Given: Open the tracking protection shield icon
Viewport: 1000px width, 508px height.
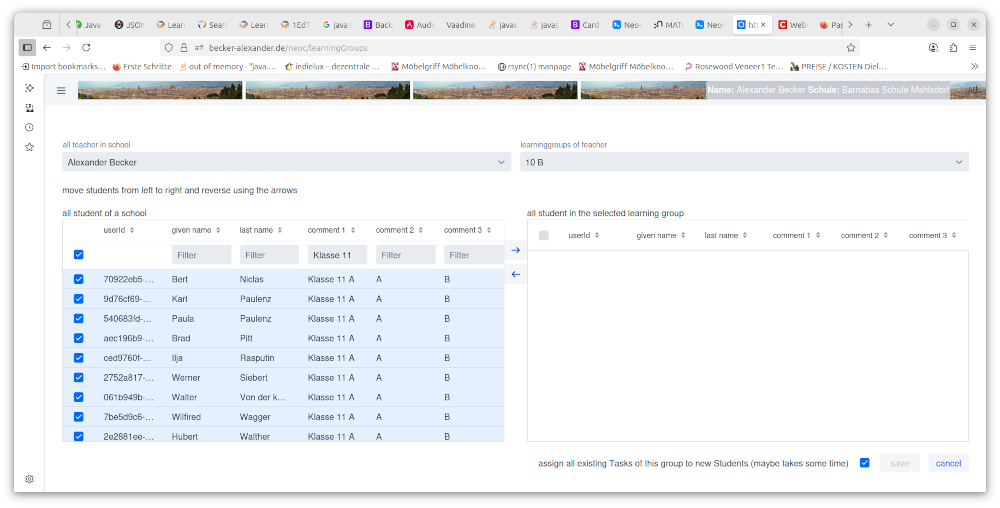Looking at the screenshot, I should click(x=168, y=47).
